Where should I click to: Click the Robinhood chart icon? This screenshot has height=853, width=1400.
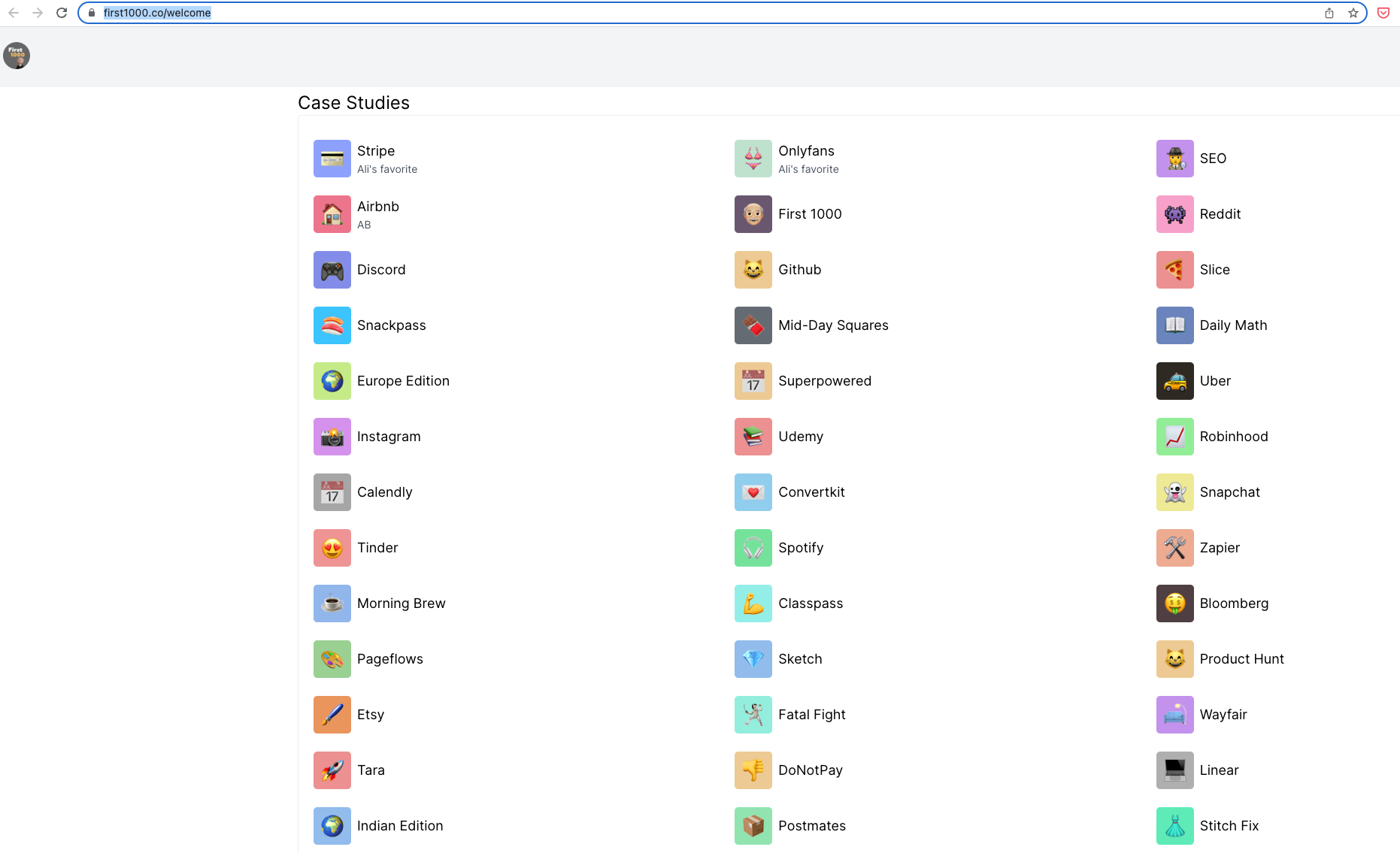(1175, 437)
